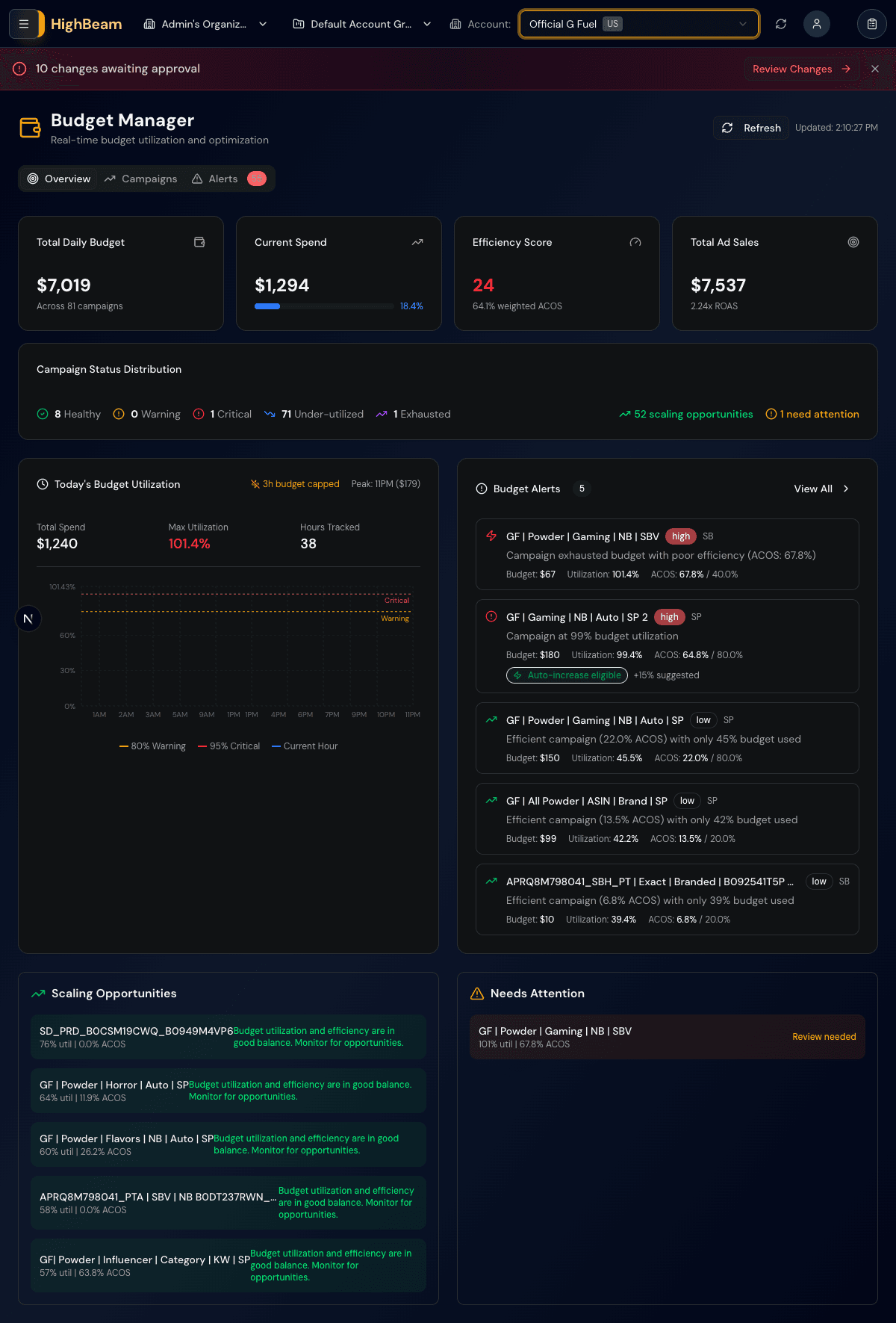
Task: Switch to the Campaigns tab
Action: [x=141, y=179]
